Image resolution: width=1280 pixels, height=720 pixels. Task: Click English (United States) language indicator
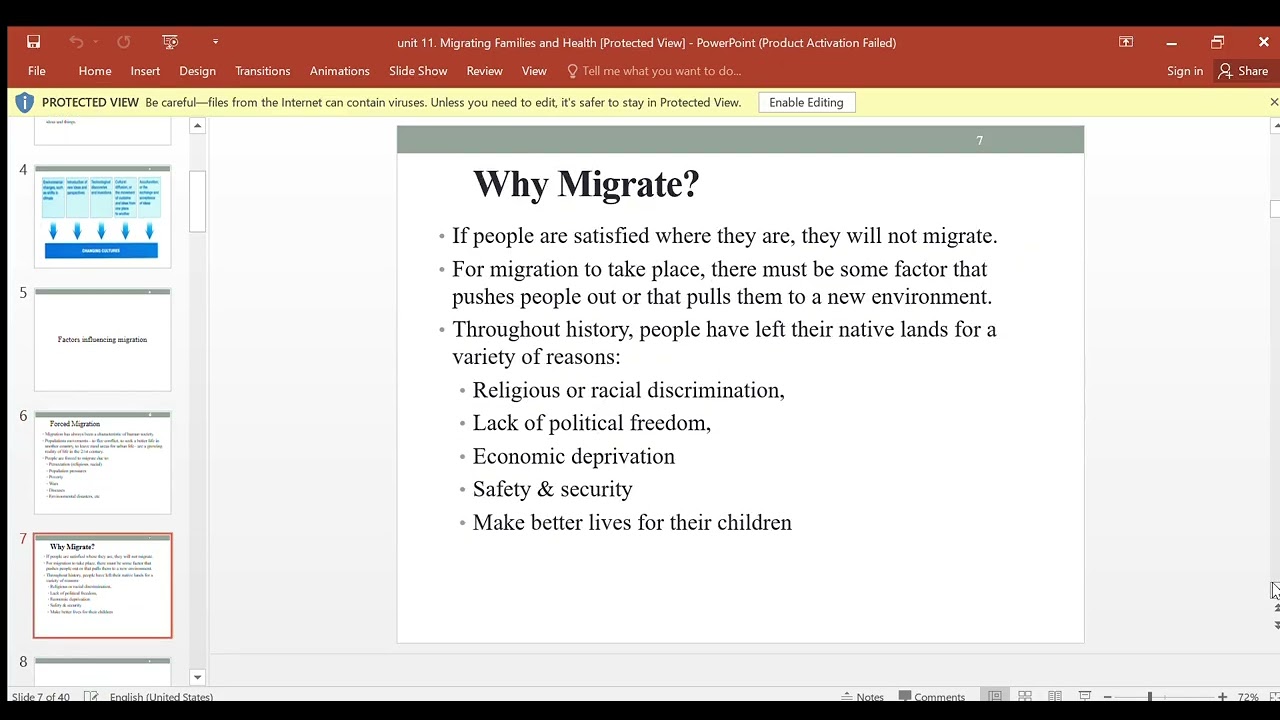coord(161,697)
